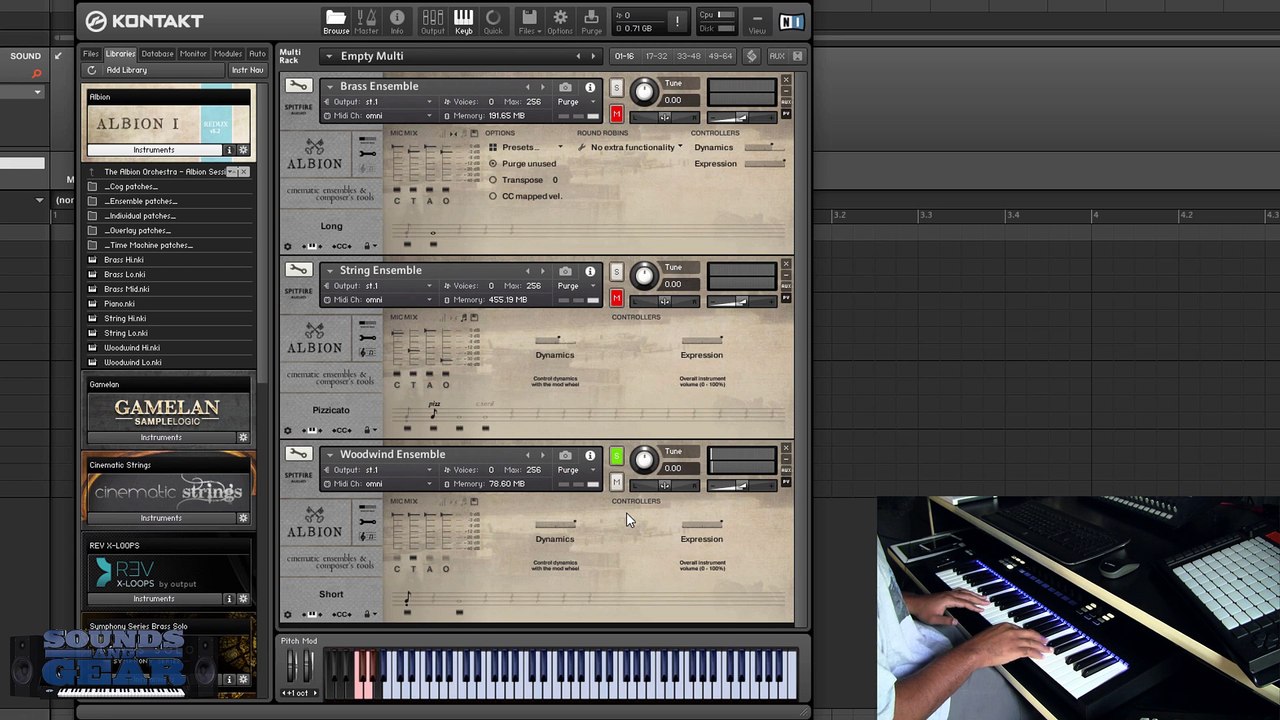Image resolution: width=1280 pixels, height=720 pixels.
Task: Mute the Woodwind Ensemble instrument
Action: (616, 482)
